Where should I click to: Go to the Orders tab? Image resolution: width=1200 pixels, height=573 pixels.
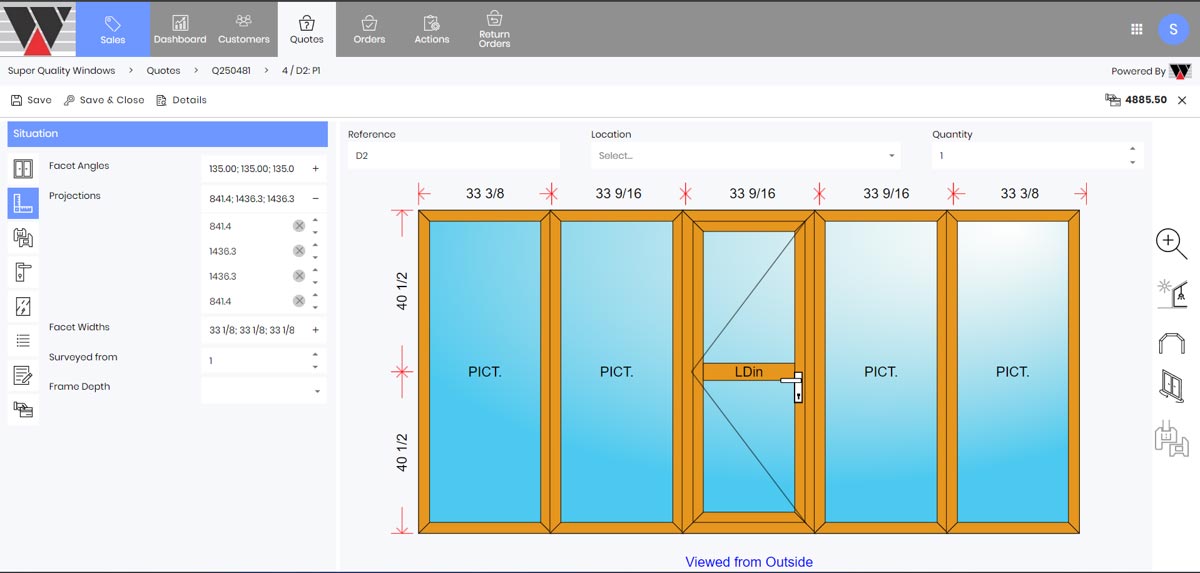point(369,29)
